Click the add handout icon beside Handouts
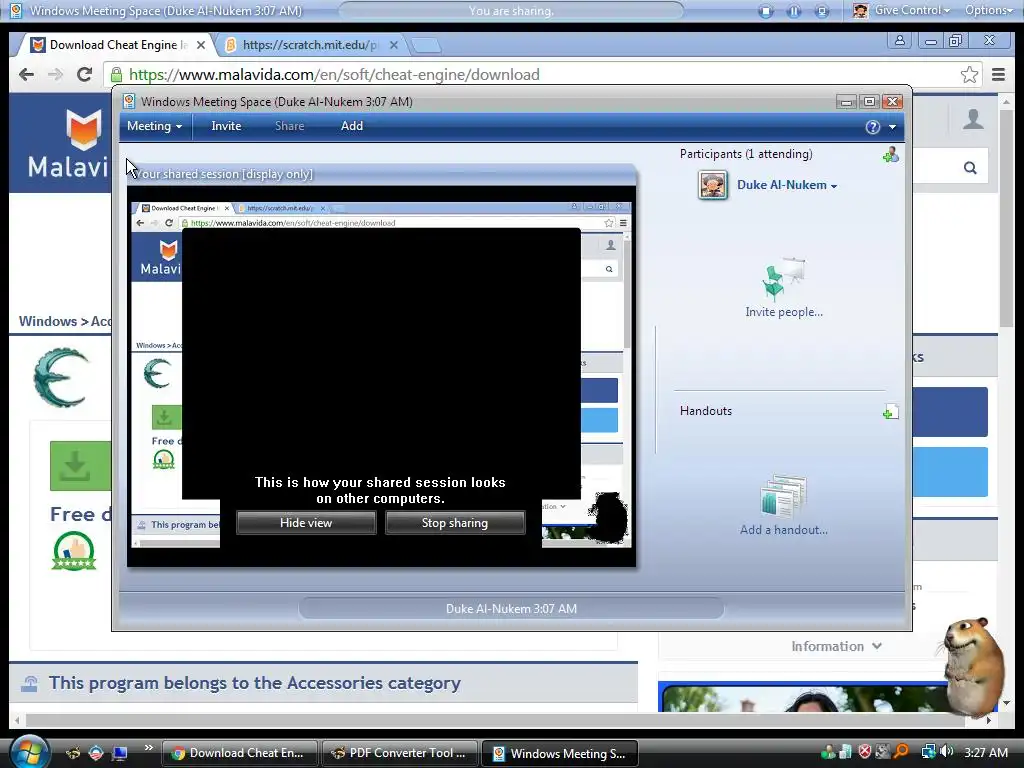Image resolution: width=1024 pixels, height=768 pixels. click(890, 411)
